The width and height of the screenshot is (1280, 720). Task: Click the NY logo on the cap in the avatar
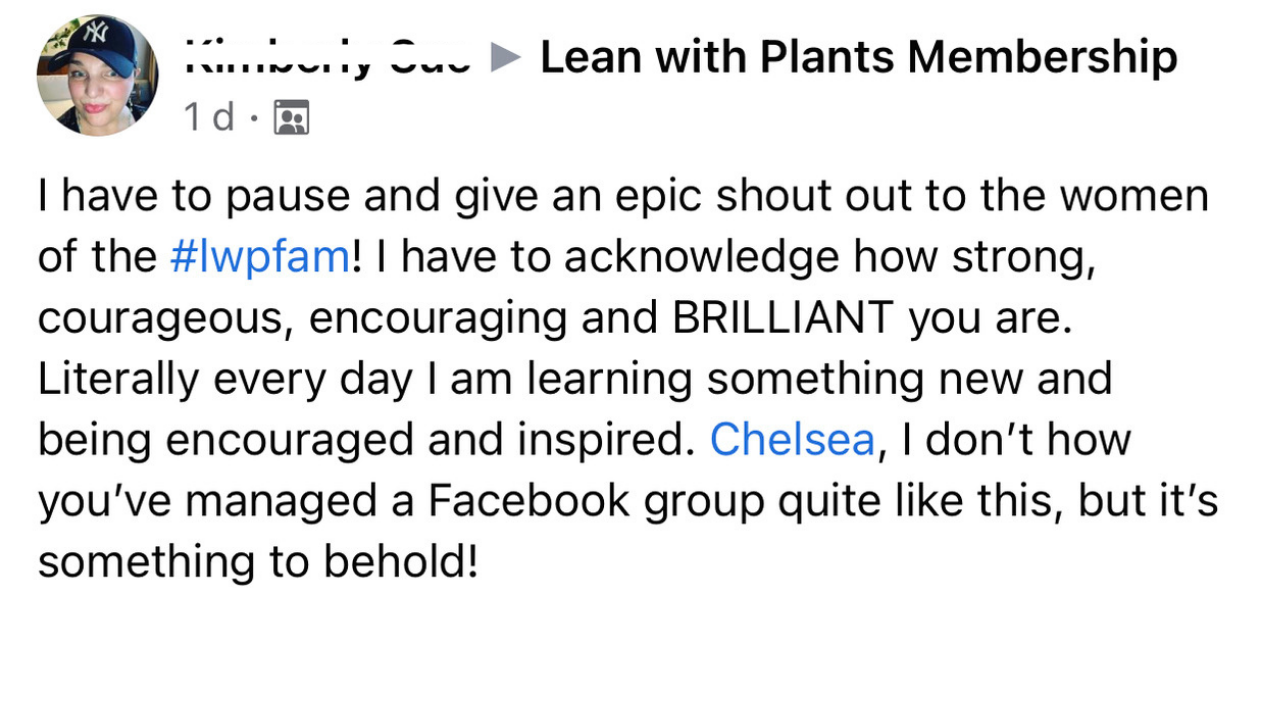[96, 34]
